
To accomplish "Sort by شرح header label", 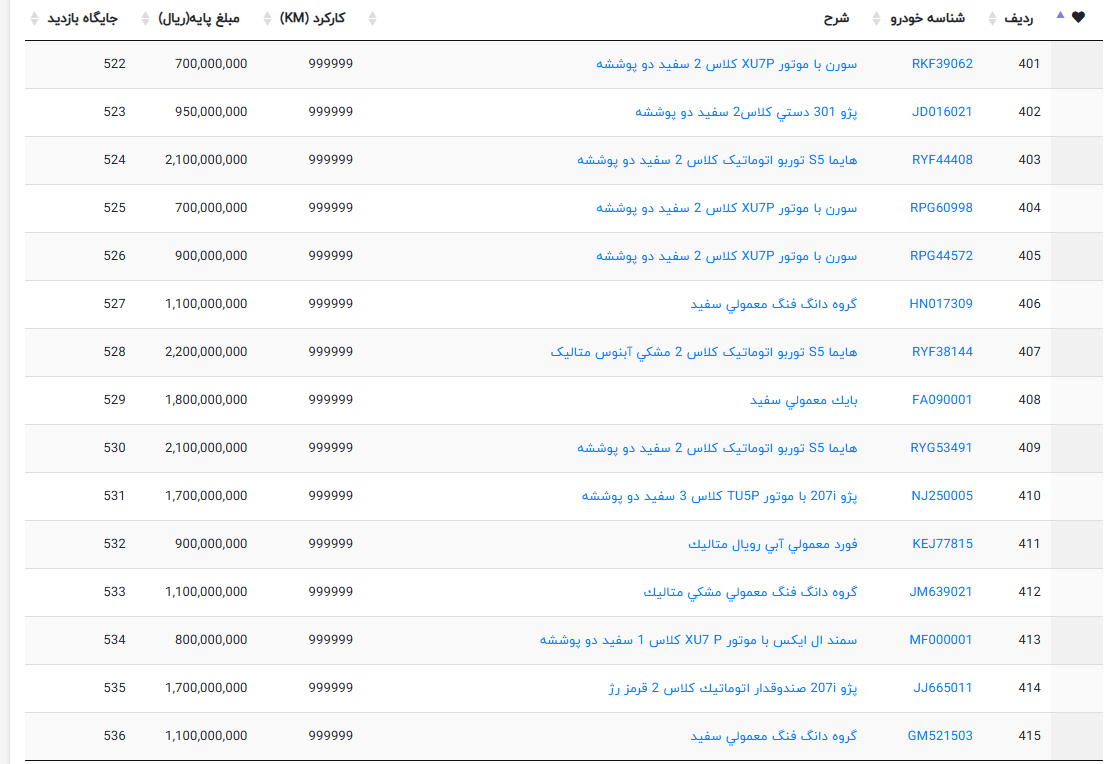I will click(x=836, y=19).
